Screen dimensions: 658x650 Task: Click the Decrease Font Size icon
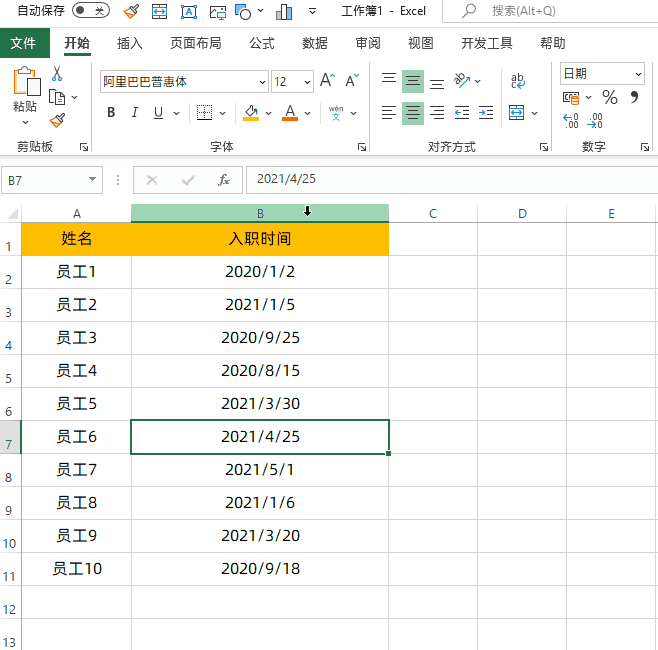pyautogui.click(x=352, y=80)
